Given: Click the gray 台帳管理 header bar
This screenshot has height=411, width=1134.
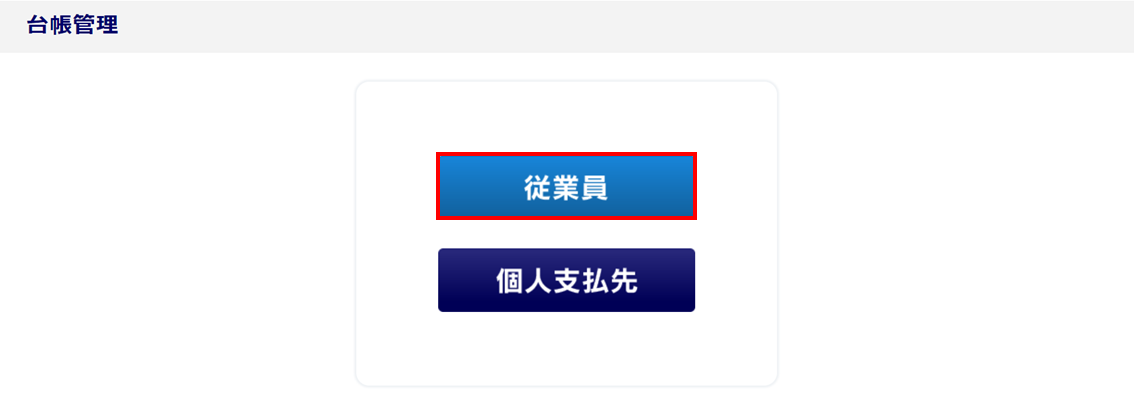Looking at the screenshot, I should (x=567, y=26).
